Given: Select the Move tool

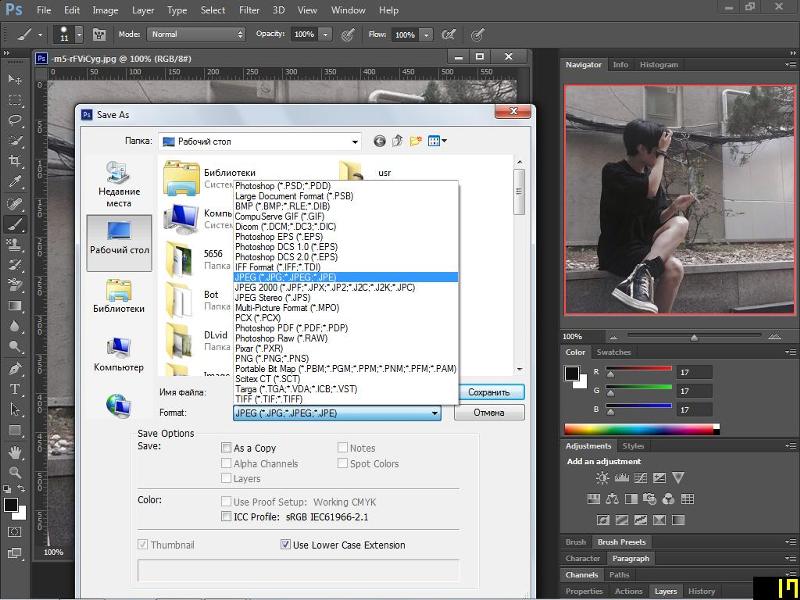Looking at the screenshot, I should [x=15, y=79].
